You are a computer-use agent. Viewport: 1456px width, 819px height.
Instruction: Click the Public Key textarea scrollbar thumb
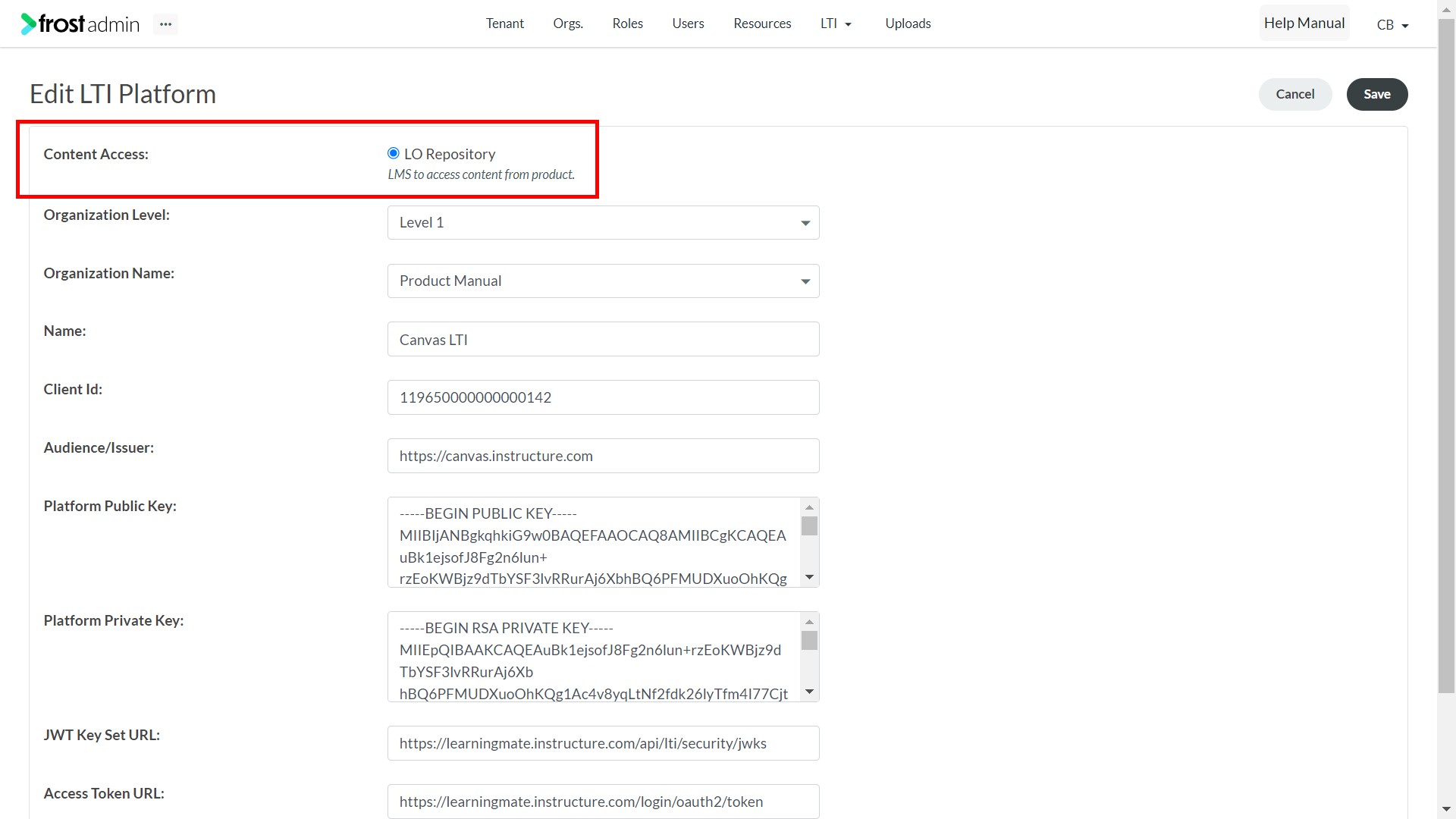809,526
